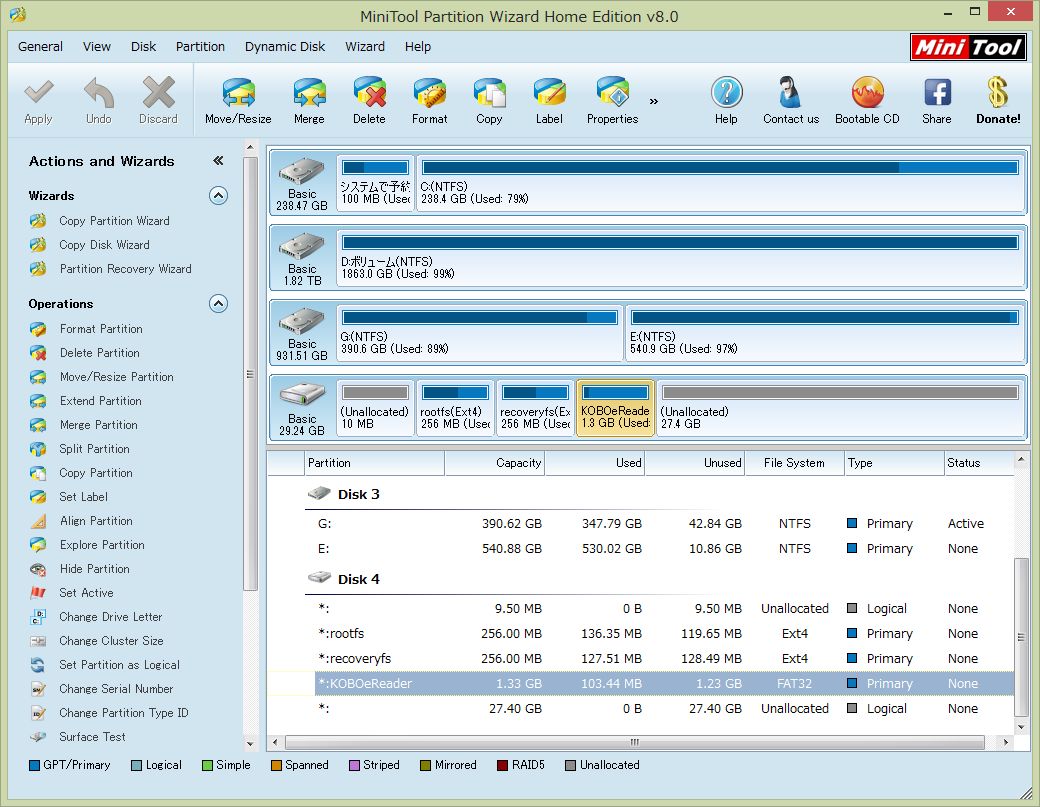Click Partition Recovery Wizard link

point(125,269)
